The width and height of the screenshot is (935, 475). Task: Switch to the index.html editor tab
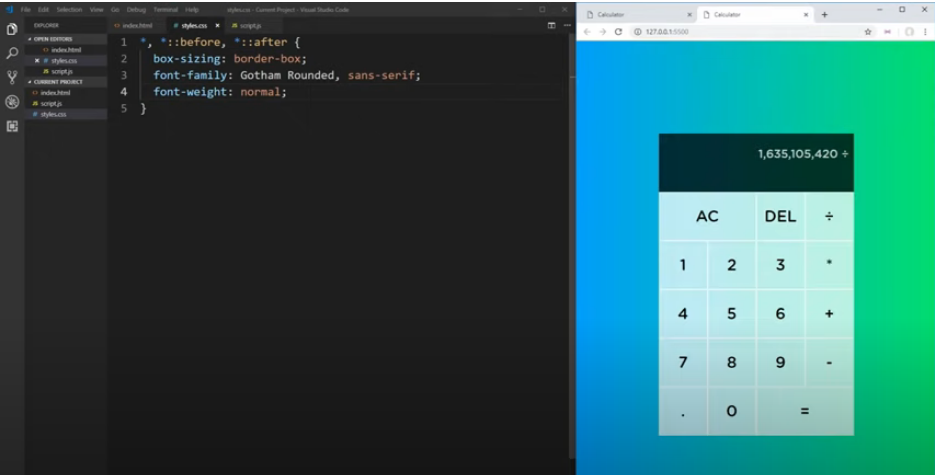tap(137, 25)
